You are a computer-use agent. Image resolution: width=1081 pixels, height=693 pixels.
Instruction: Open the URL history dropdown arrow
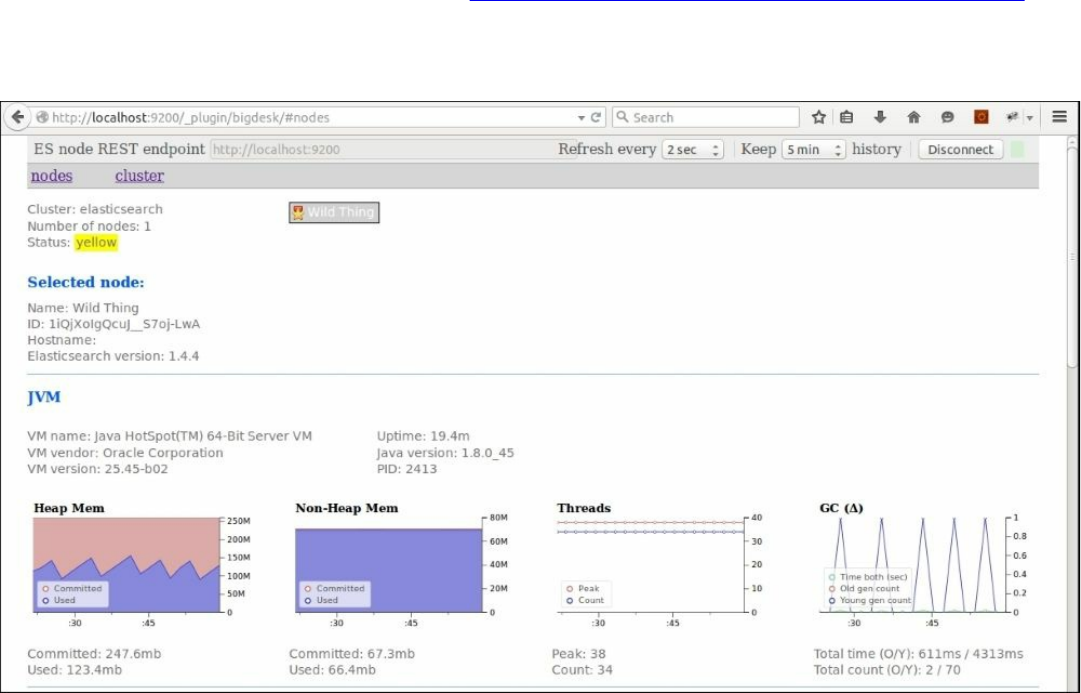pyautogui.click(x=581, y=118)
